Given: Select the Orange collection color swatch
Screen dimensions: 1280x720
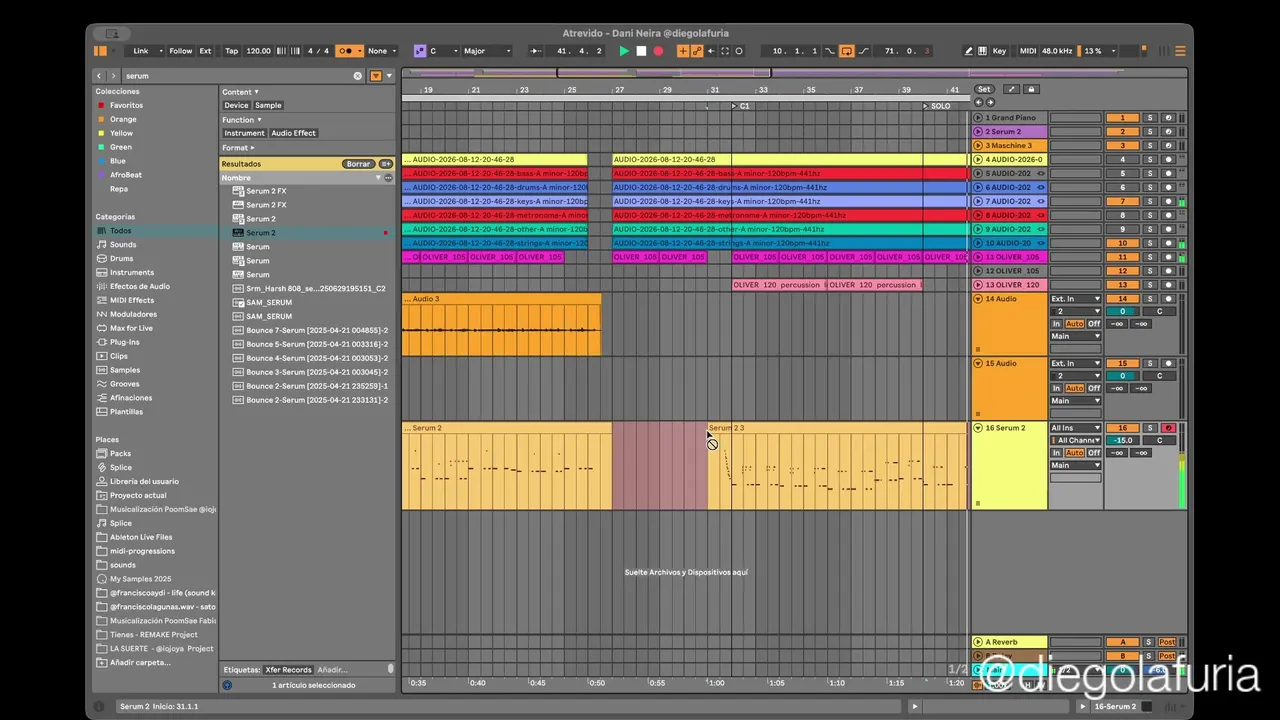Looking at the screenshot, I should [100, 119].
